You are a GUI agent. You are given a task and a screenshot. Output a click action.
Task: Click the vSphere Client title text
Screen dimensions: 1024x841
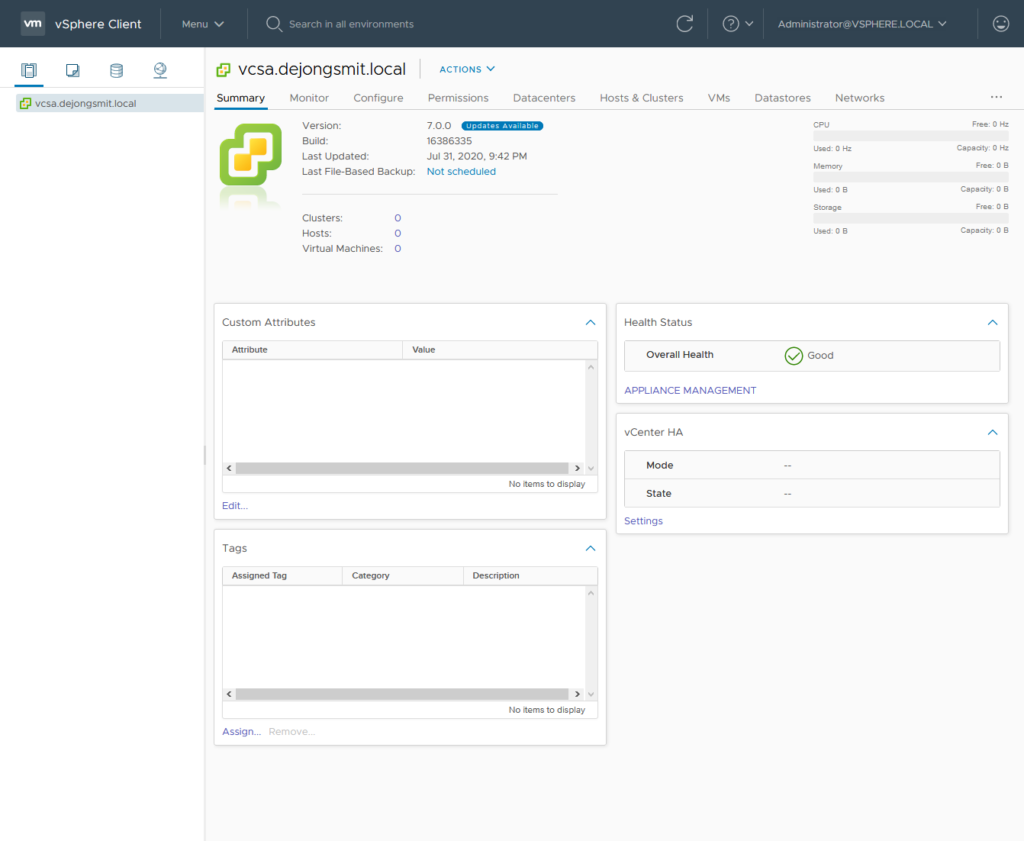(98, 24)
